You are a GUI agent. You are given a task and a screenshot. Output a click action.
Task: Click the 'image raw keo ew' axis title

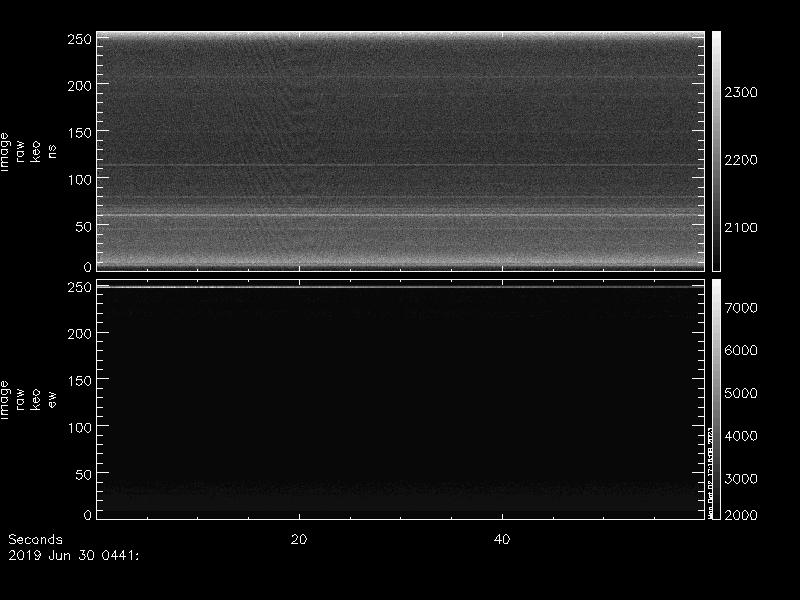click(28, 401)
